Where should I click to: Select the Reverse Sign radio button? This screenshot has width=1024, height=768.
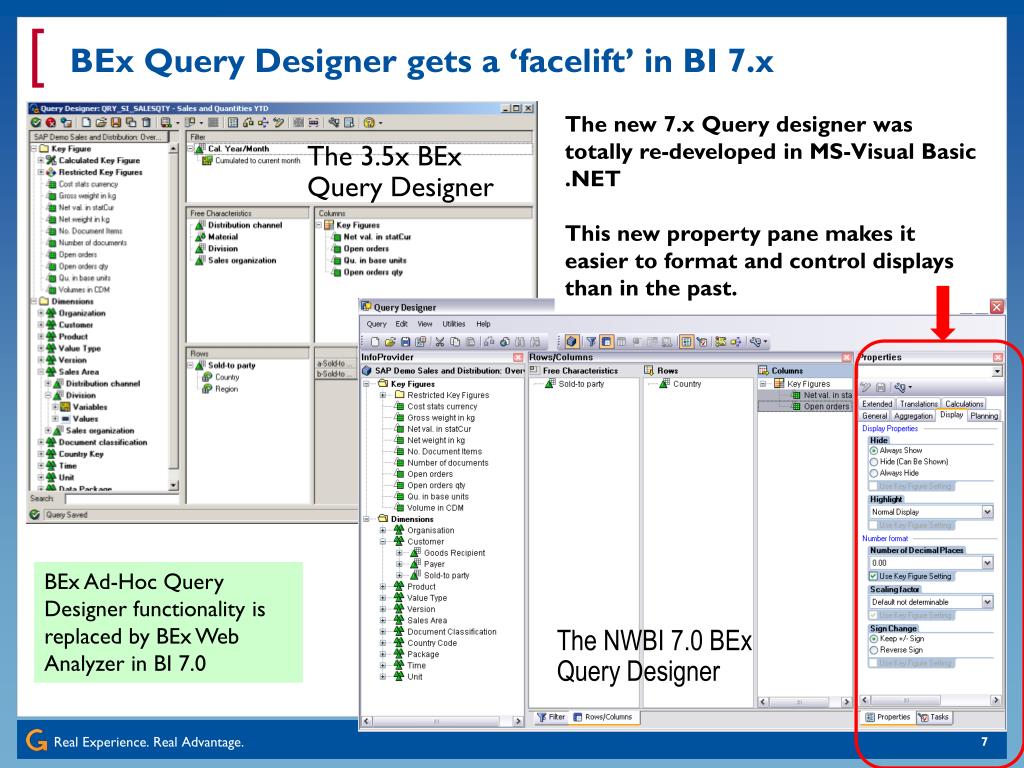[x=873, y=650]
